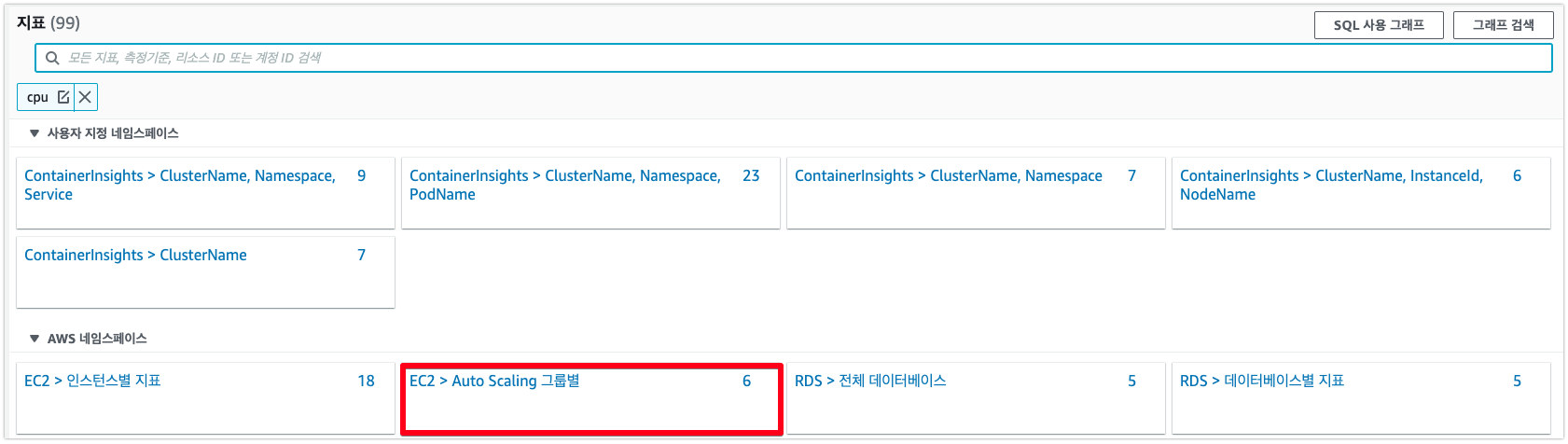
Task: Click count 5 on 데이터베이스별 지표 card
Action: click(1517, 381)
